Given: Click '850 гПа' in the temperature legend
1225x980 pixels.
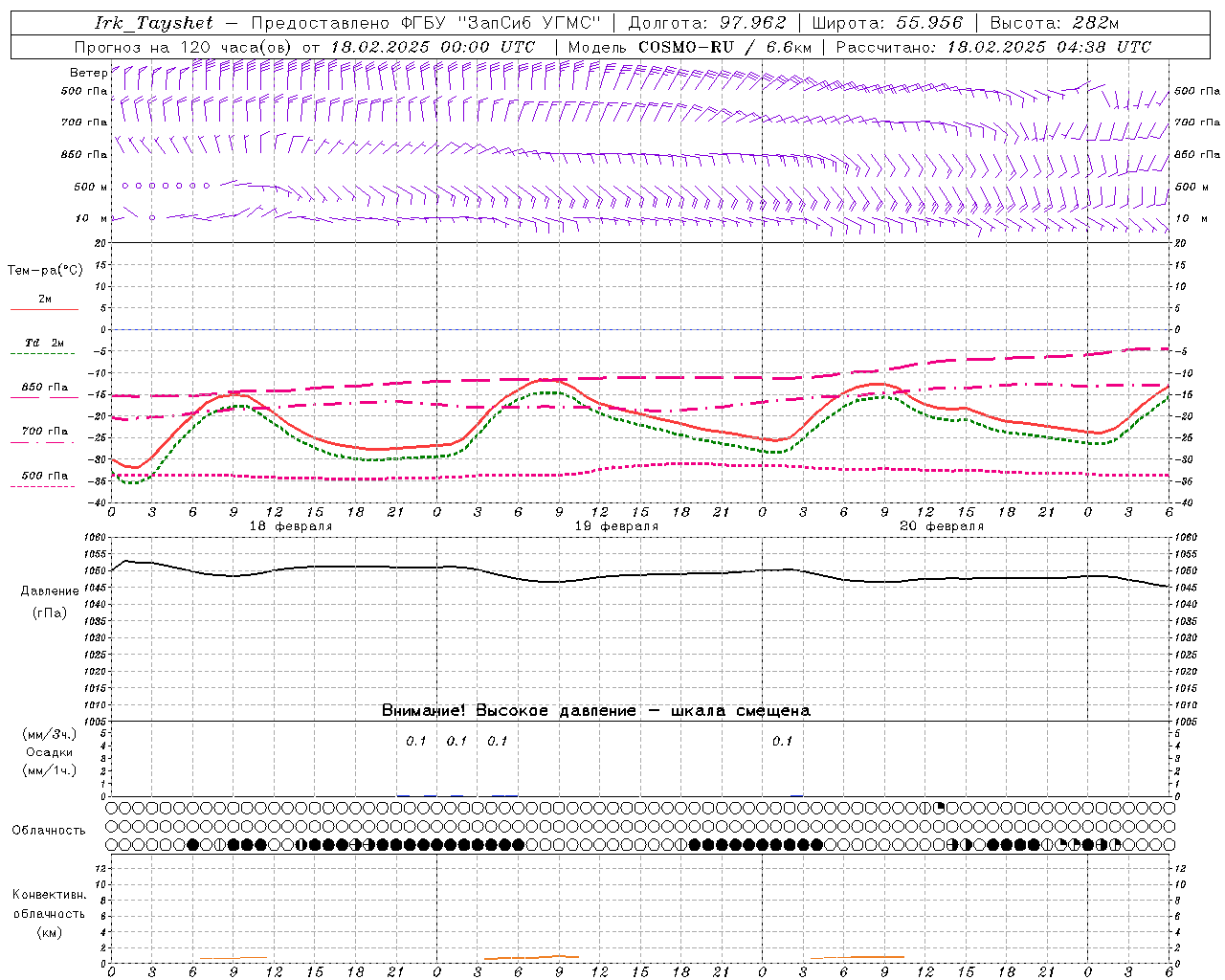Looking at the screenshot, I should click(45, 388).
